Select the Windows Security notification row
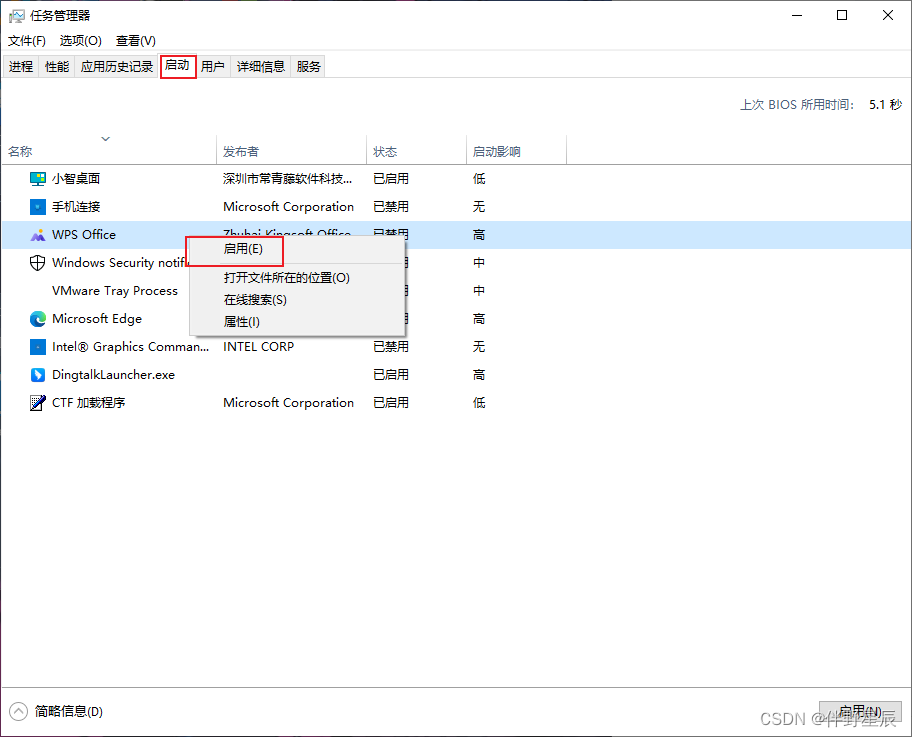The width and height of the screenshot is (912, 737). [119, 263]
